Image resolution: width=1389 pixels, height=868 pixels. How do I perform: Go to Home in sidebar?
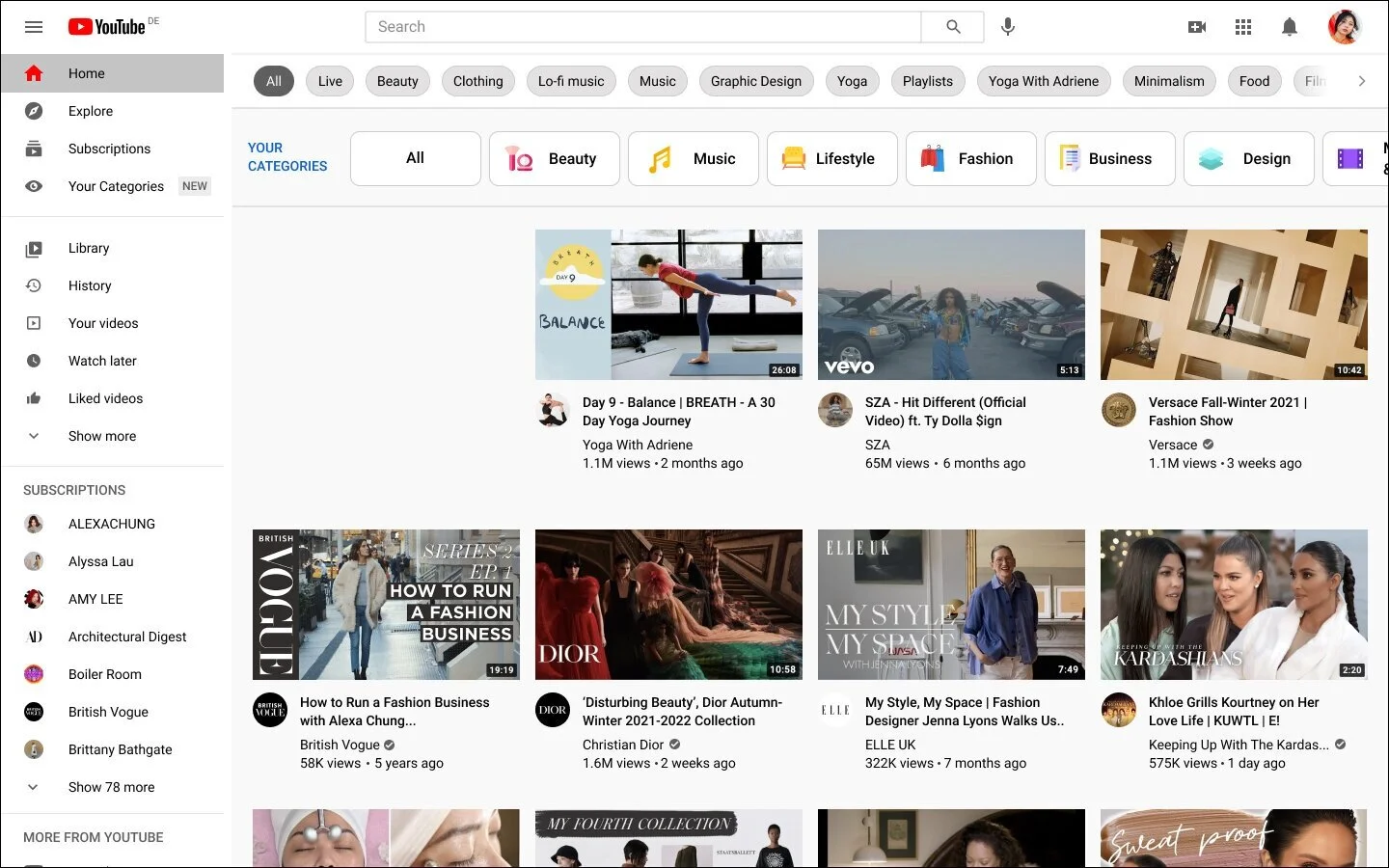(x=112, y=73)
